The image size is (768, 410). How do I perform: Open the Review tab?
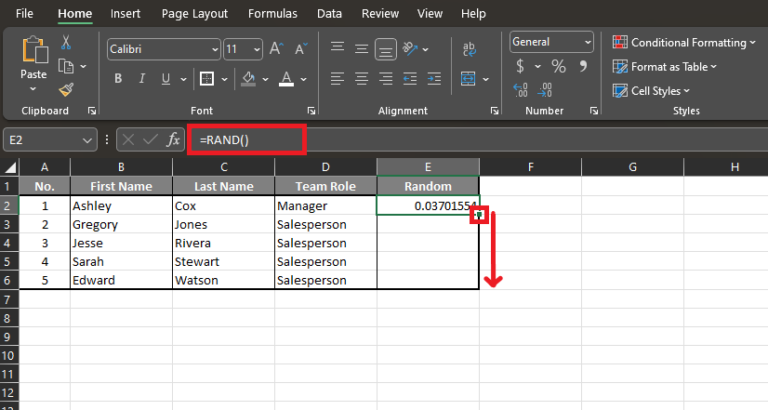point(380,14)
